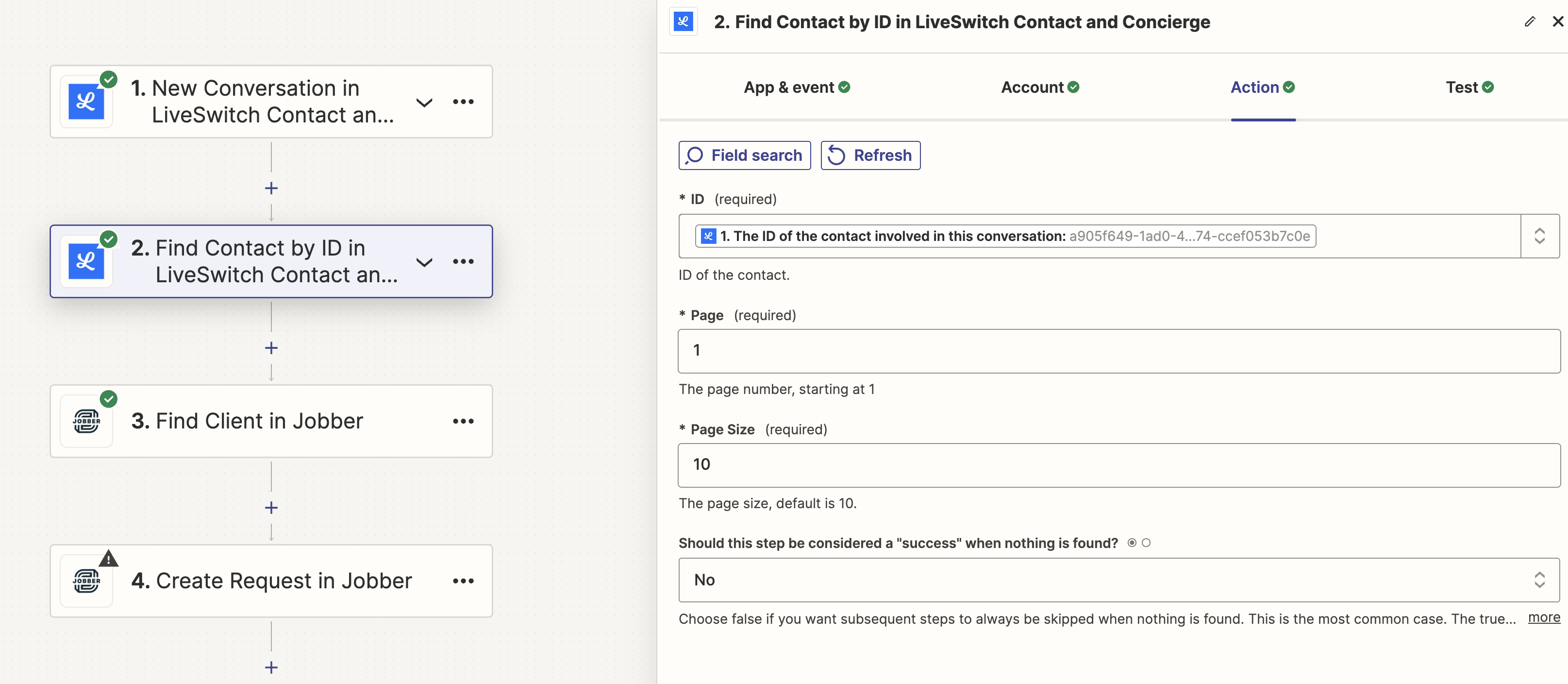Click the Page number input field
This screenshot has height=684, width=1568.
pos(1119,351)
